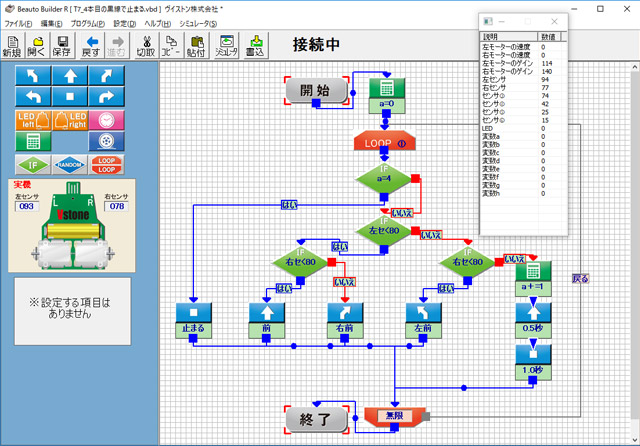Cut selection using the 切取 scissors icon

click(145, 46)
